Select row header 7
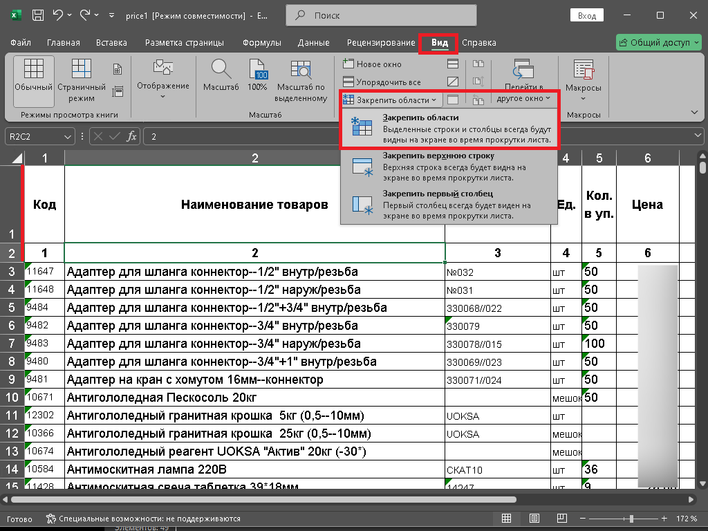Screen dimensions: 708x531 (12, 343)
